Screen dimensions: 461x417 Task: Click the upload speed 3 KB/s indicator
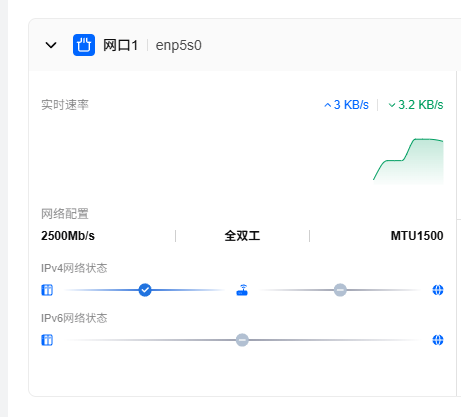(x=346, y=105)
